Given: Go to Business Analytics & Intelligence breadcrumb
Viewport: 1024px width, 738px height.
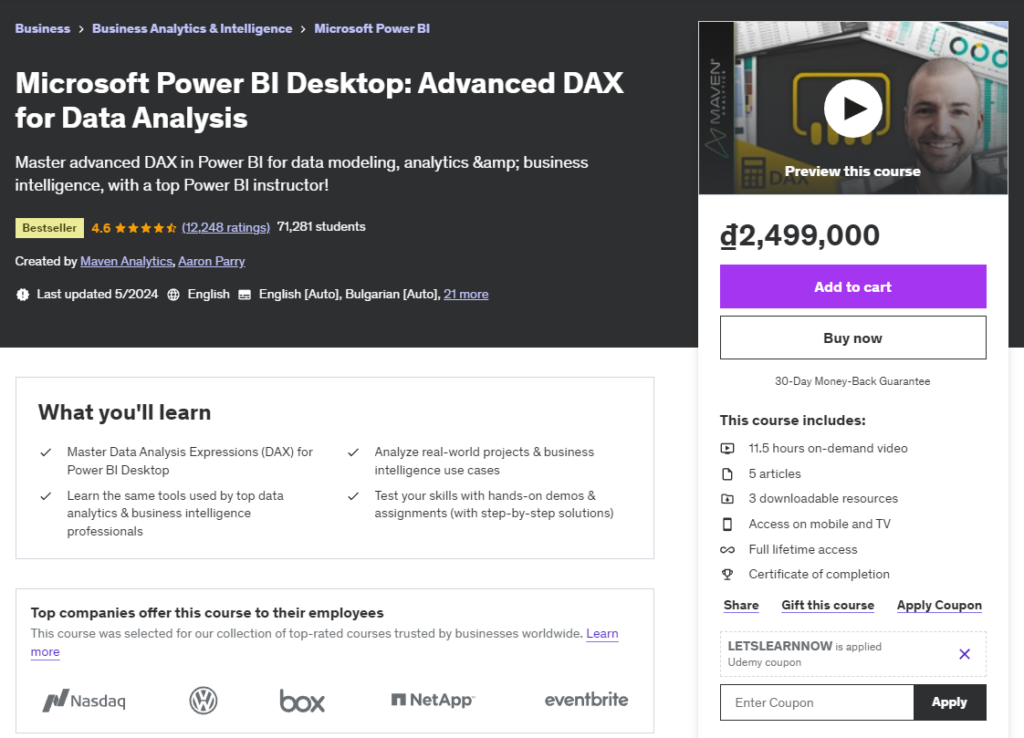Looking at the screenshot, I should [x=192, y=29].
